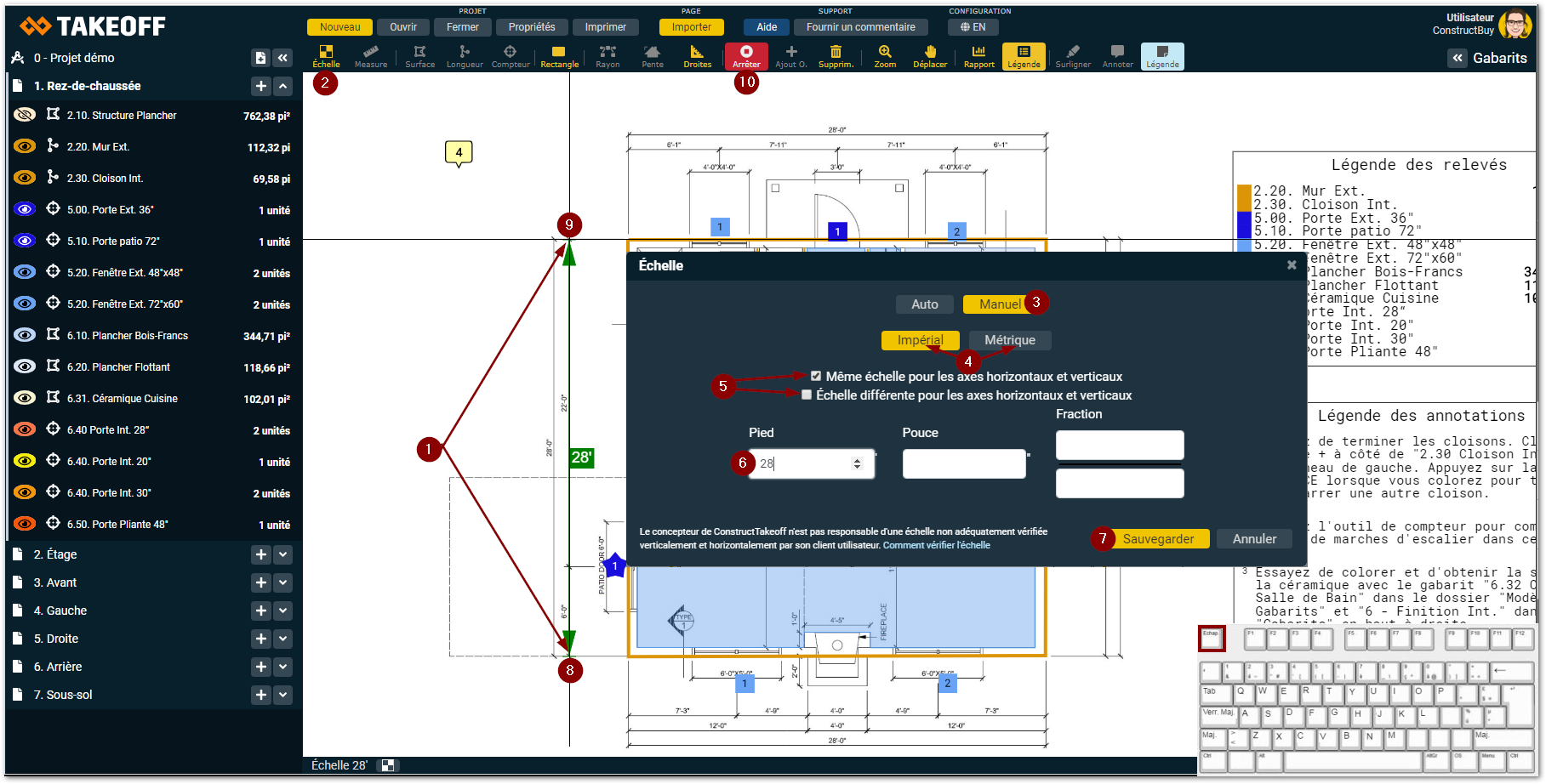1546x784 pixels.
Task: Toggle visibility of 2.10. Structure Plancher
Action: 25,115
